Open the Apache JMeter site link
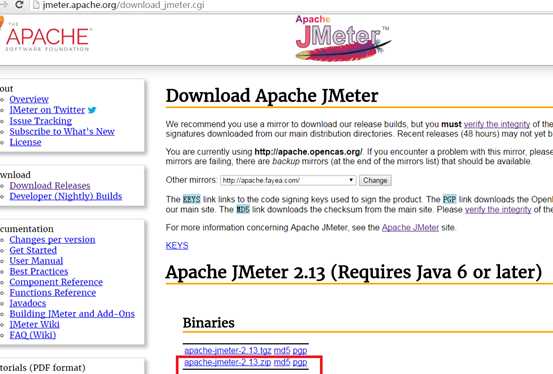This screenshot has width=553, height=374. tap(410, 228)
